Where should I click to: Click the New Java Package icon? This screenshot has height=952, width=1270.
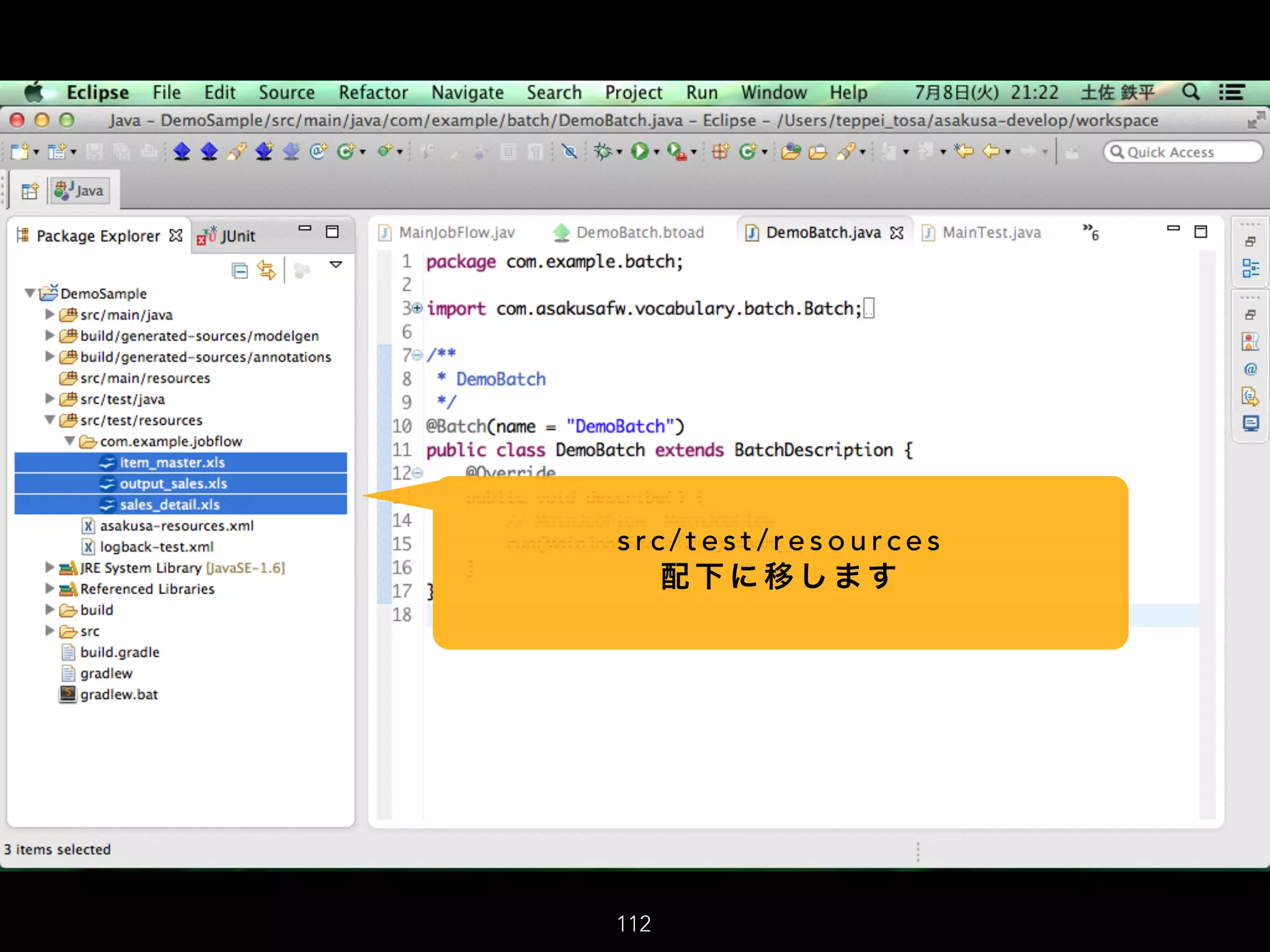point(720,151)
